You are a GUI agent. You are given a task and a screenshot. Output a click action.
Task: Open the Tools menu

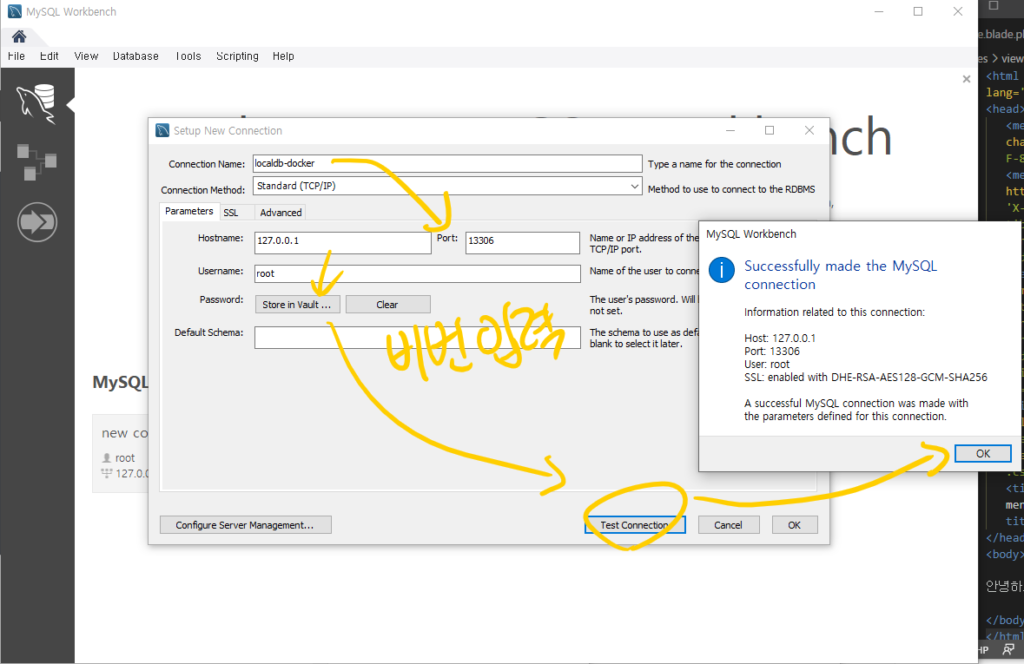(x=188, y=56)
